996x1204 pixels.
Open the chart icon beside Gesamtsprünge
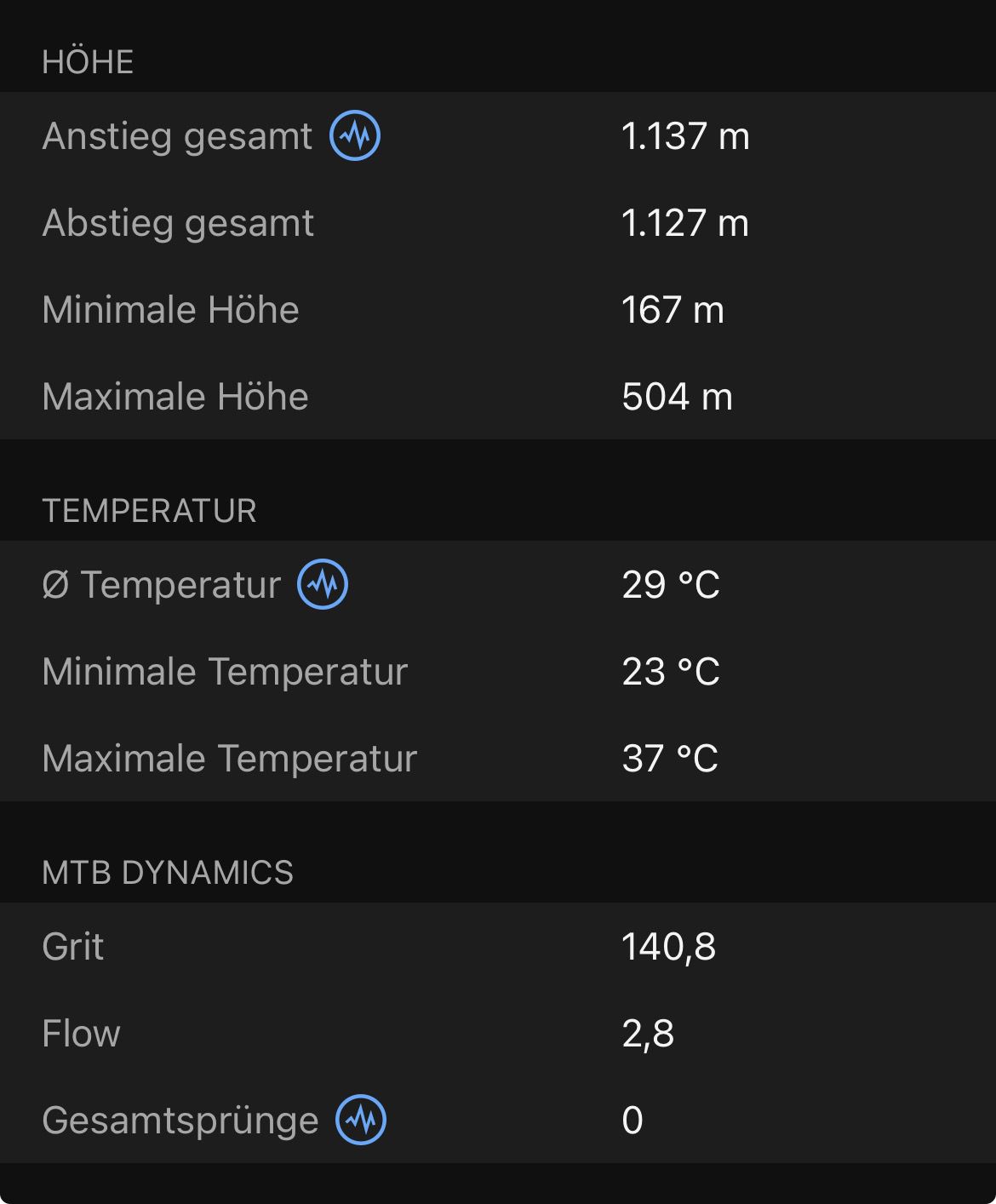tap(361, 1119)
